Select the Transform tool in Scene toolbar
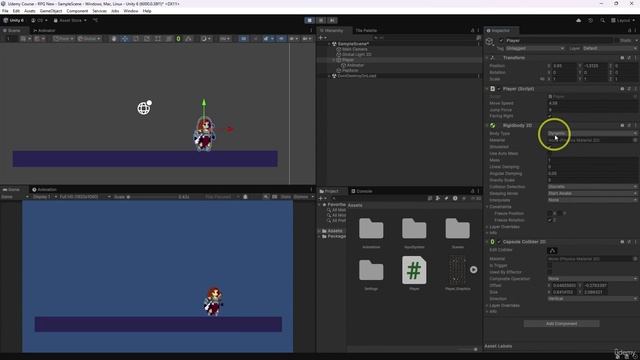Screen dimensions: 640x360 [169, 39]
